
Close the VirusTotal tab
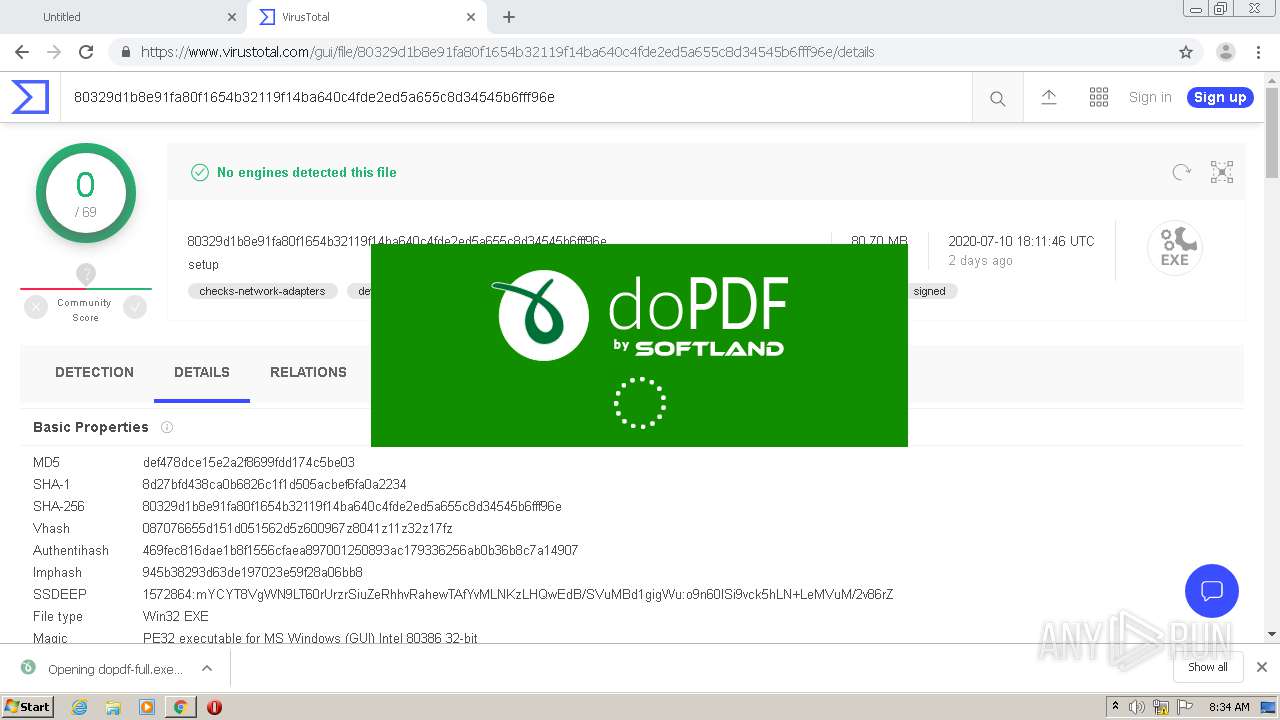471,17
